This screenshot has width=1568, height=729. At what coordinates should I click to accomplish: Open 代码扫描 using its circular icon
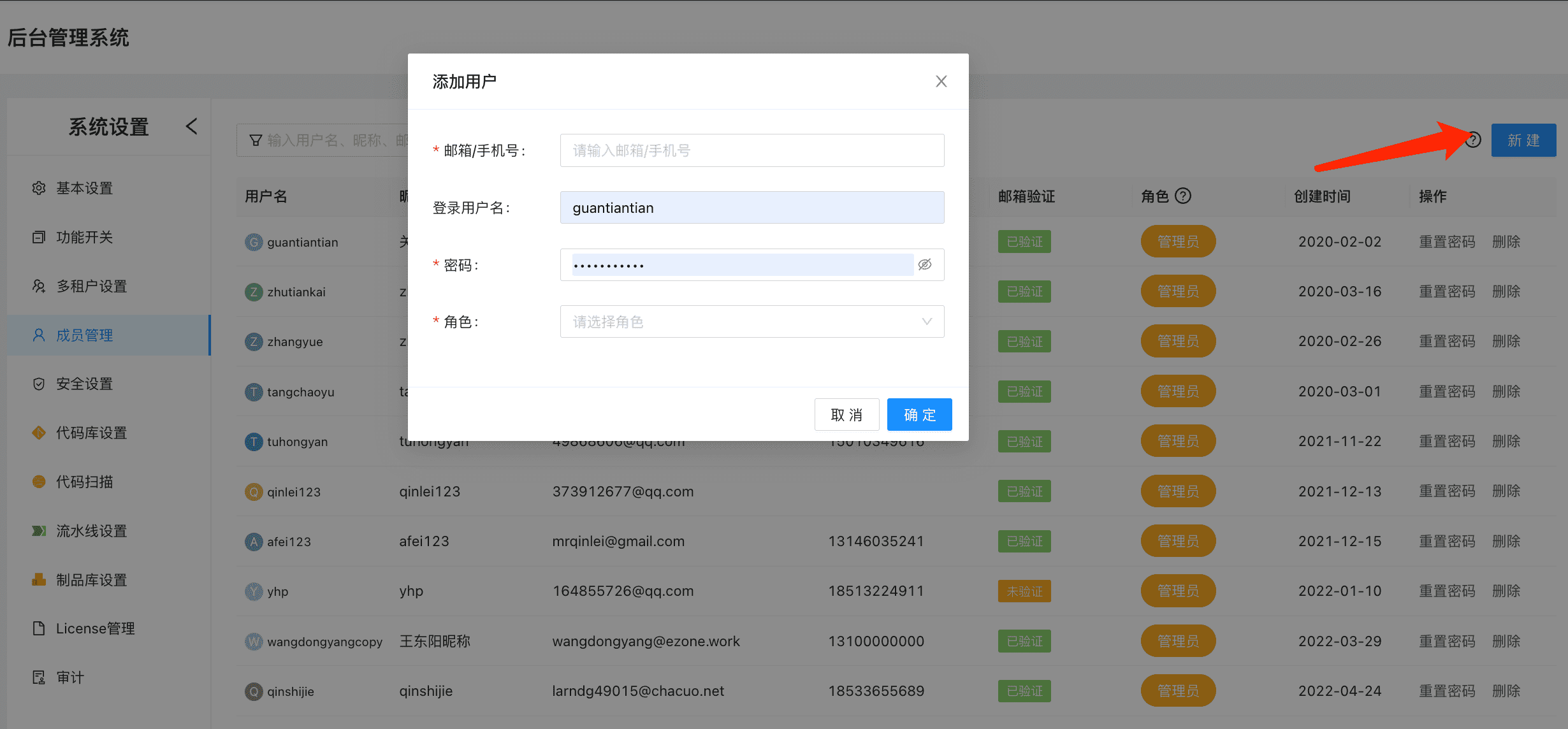click(x=38, y=481)
